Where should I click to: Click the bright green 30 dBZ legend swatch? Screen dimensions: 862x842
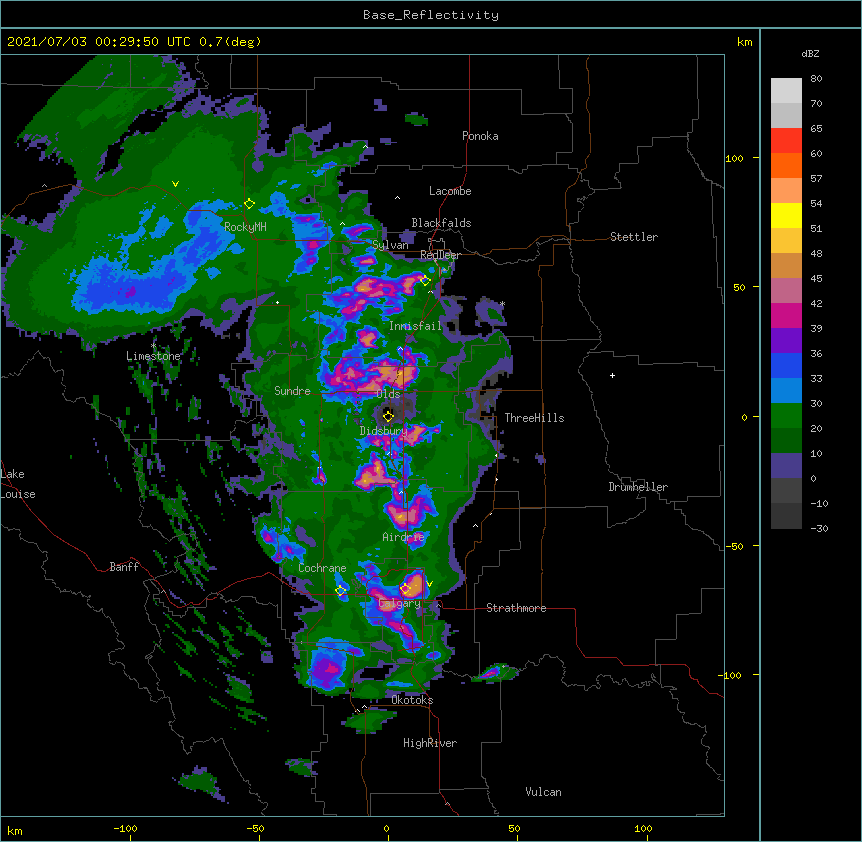786,416
